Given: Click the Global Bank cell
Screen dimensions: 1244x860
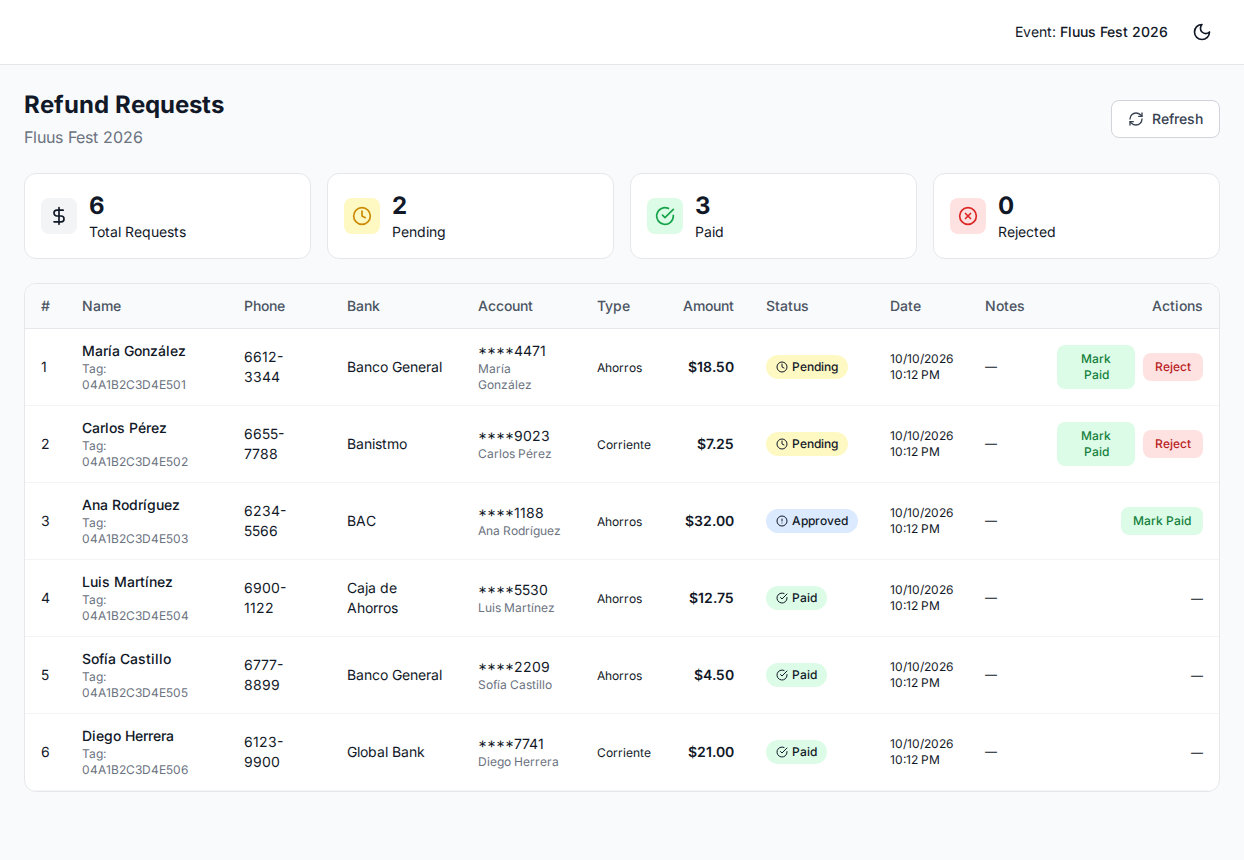Looking at the screenshot, I should [x=386, y=752].
